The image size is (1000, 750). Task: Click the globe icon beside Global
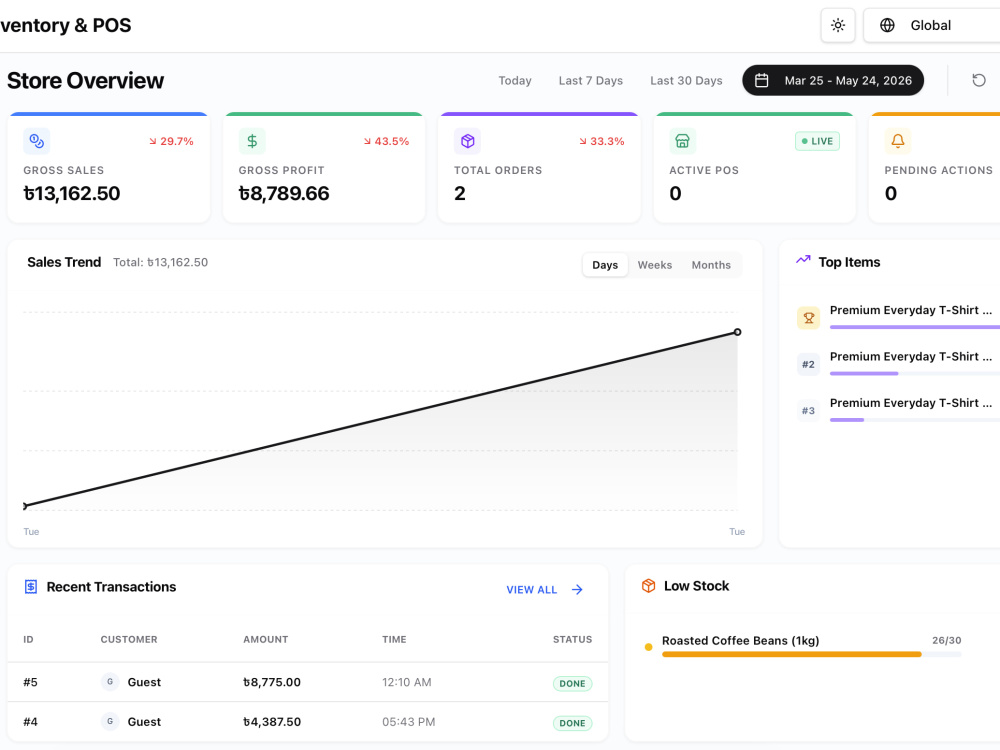click(x=887, y=26)
